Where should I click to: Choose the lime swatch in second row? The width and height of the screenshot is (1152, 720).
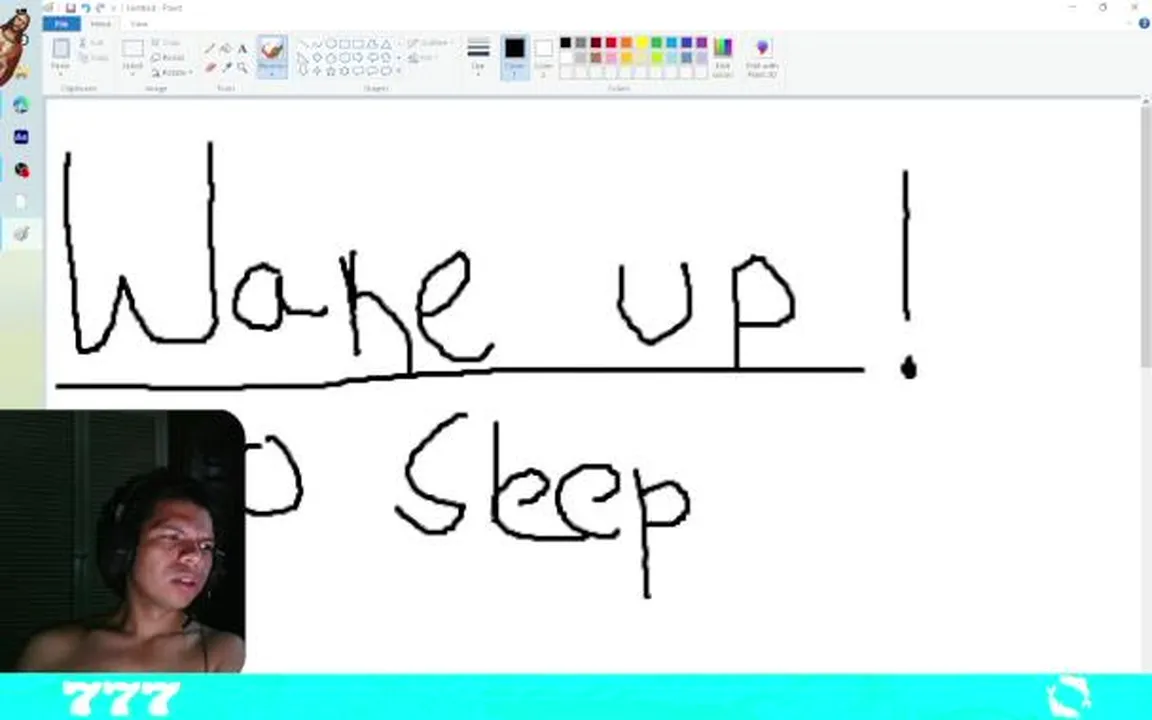657,57
